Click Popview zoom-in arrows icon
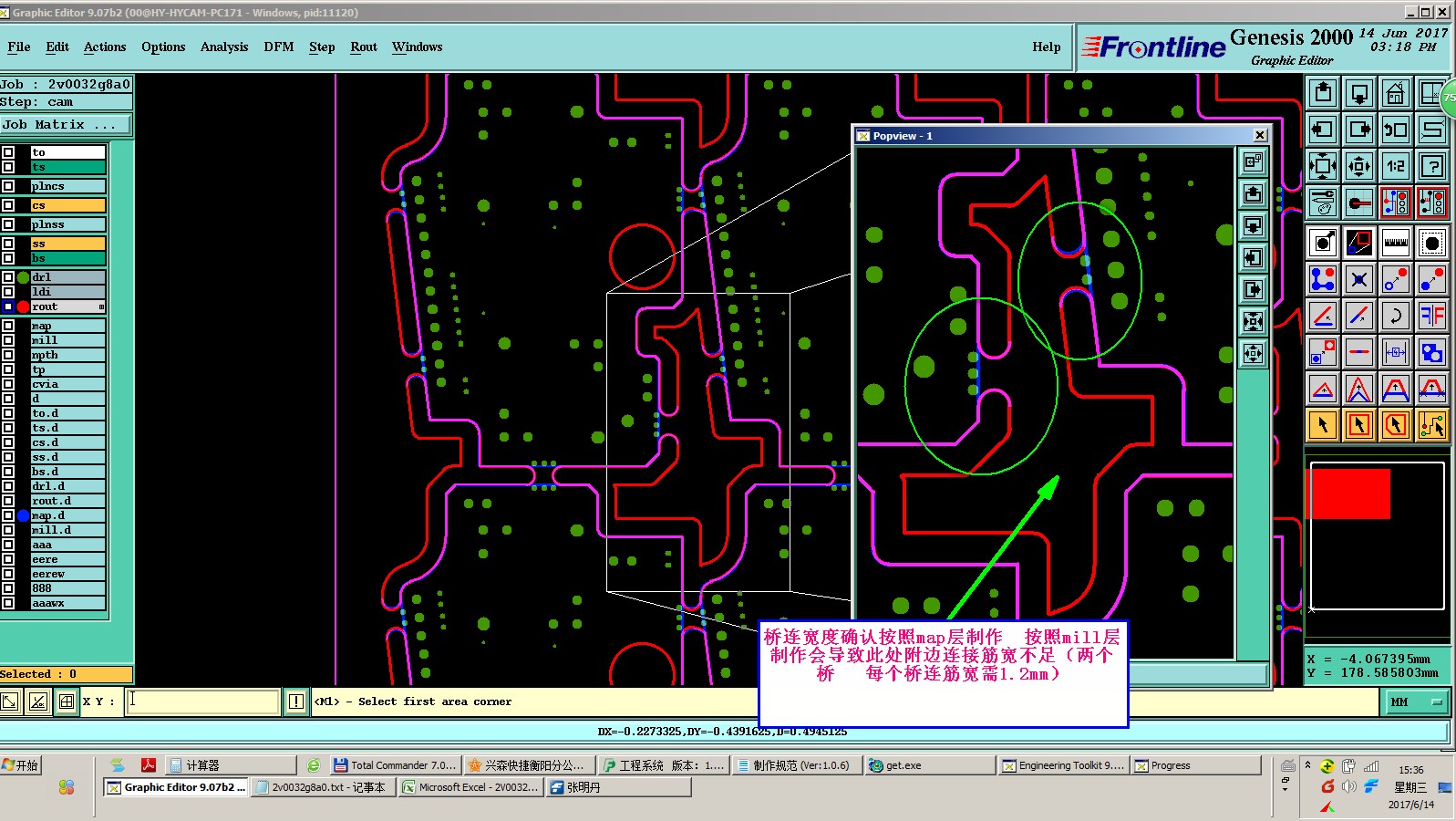Viewport: 1456px width, 821px height. coord(1254,321)
